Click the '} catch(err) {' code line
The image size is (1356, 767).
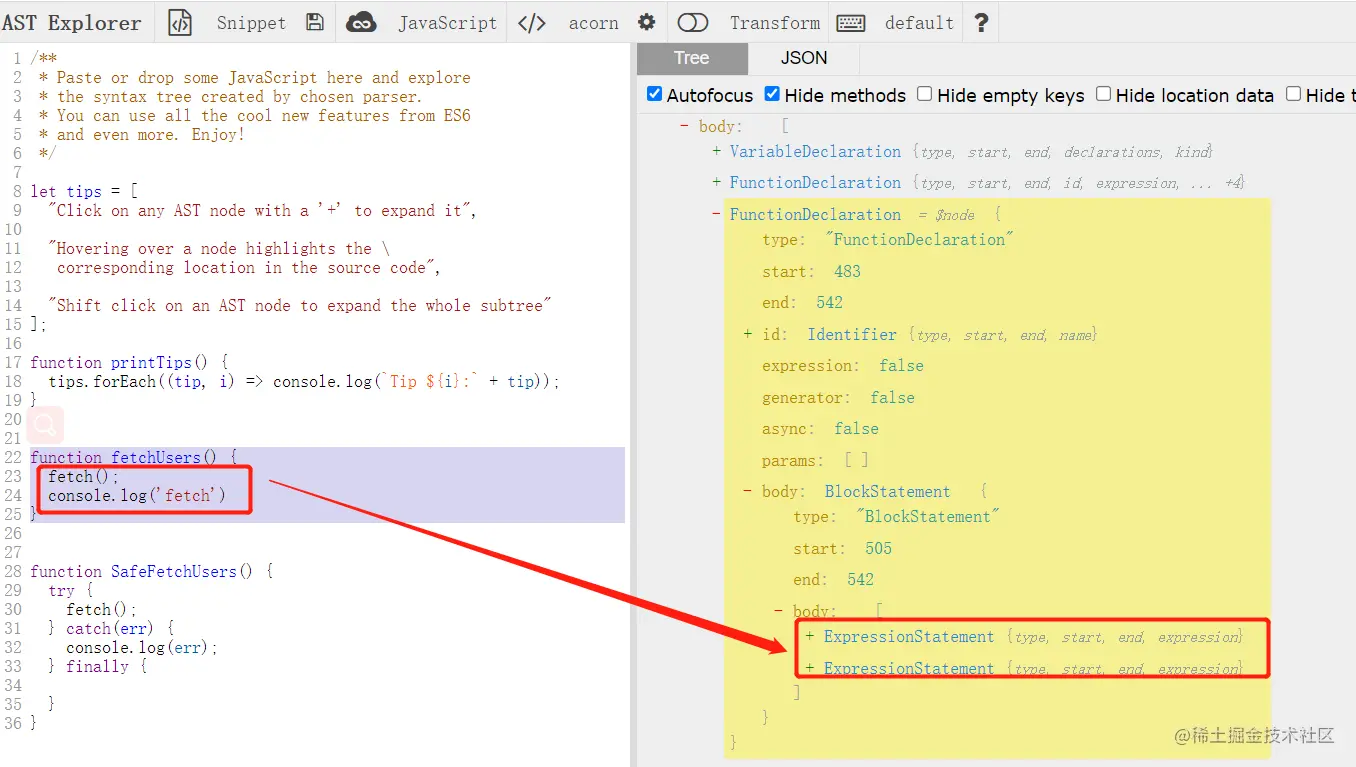point(111,628)
